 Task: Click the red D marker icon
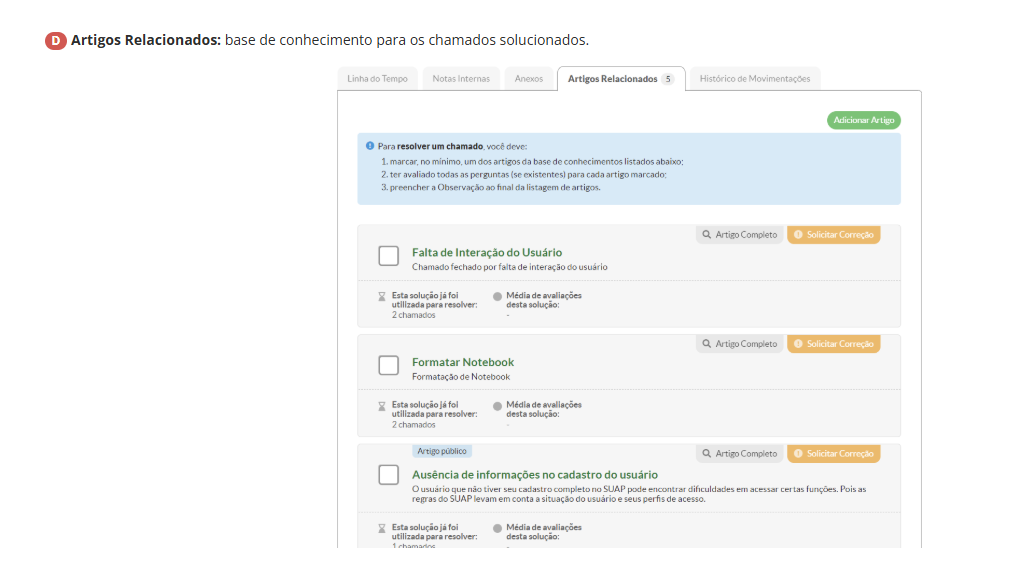56,41
